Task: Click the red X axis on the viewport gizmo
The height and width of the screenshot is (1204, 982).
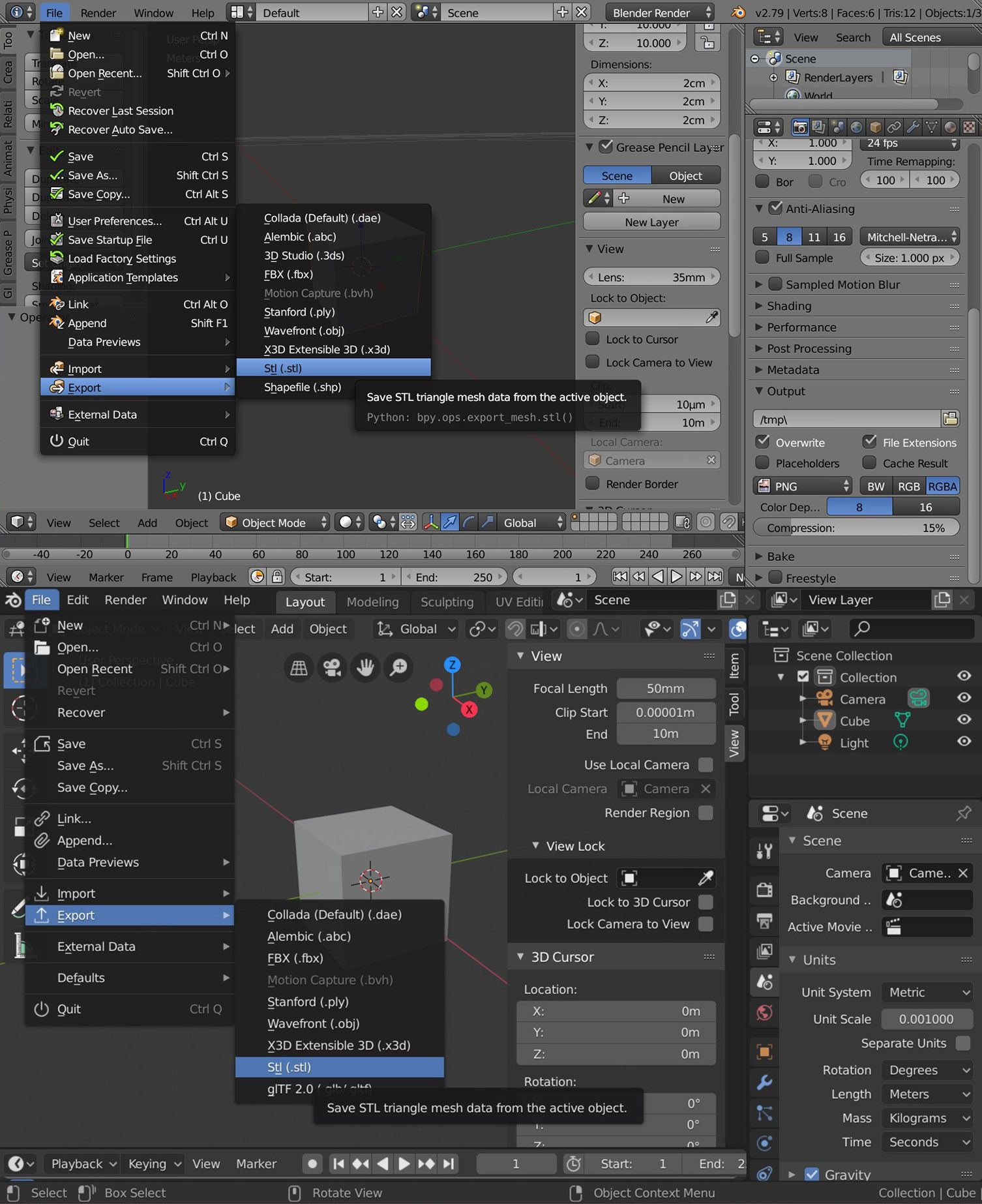Action: 469,710
